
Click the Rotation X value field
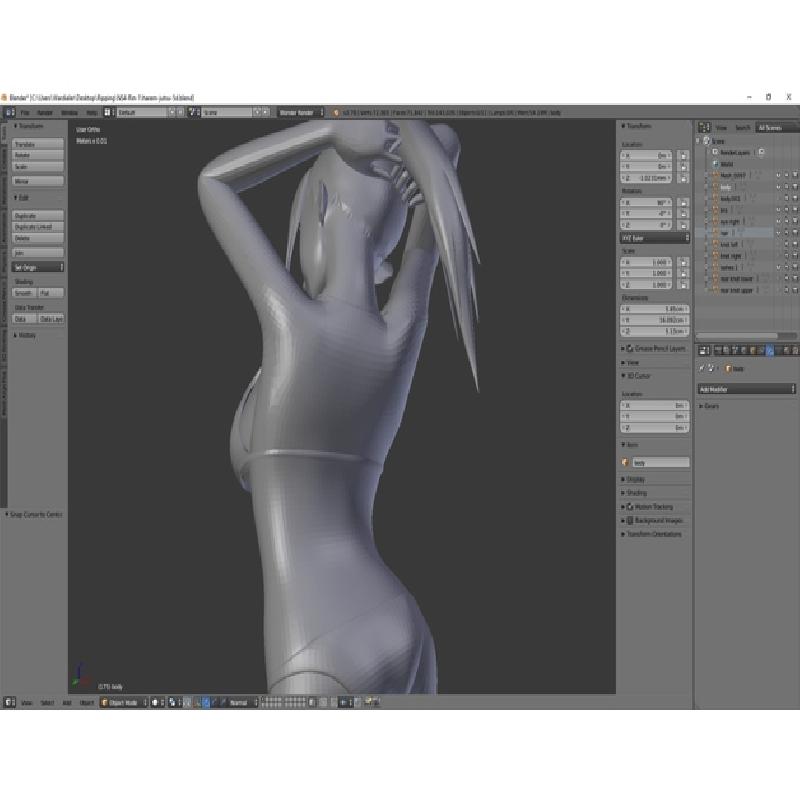pos(646,203)
